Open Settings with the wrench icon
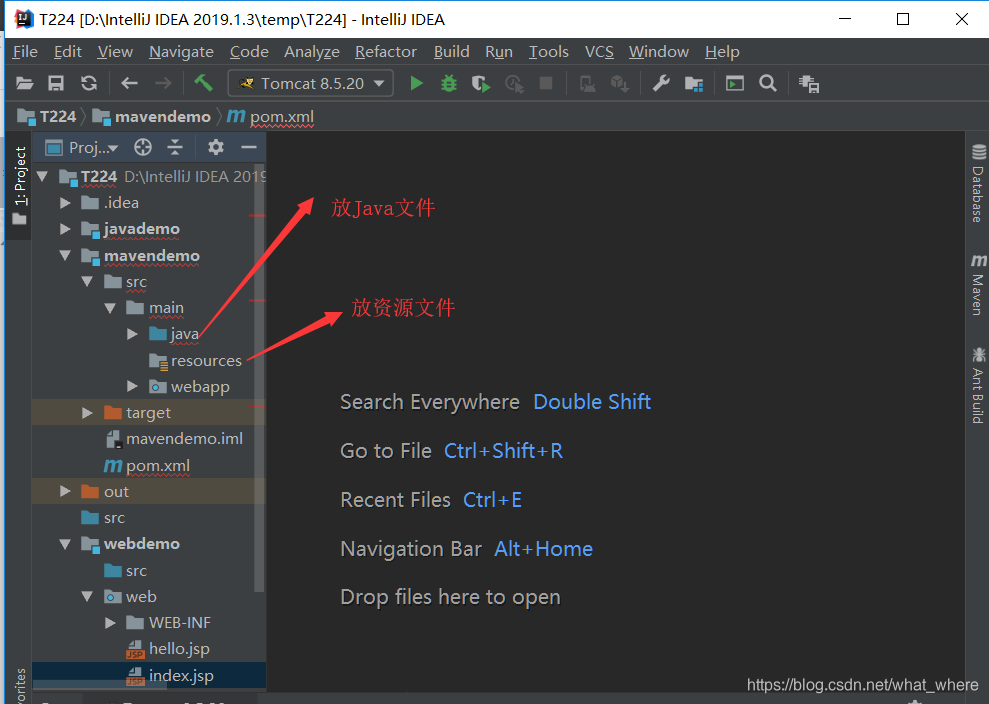Image resolution: width=989 pixels, height=704 pixels. click(x=660, y=83)
